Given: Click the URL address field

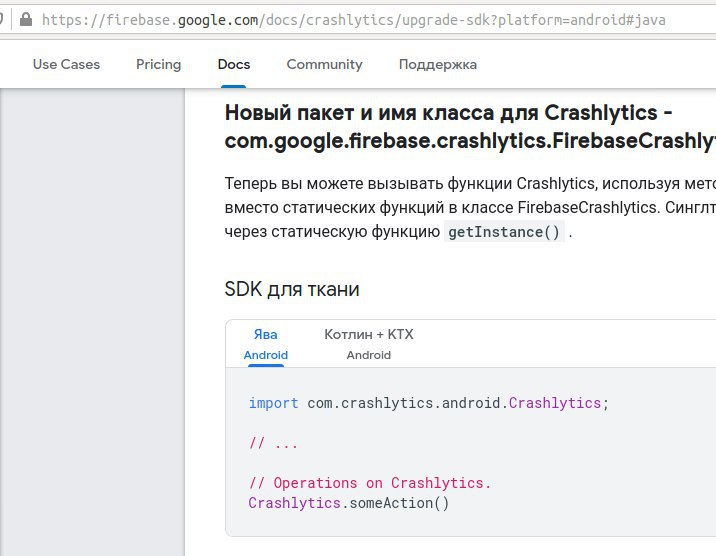Looking at the screenshot, I should coord(353,20).
